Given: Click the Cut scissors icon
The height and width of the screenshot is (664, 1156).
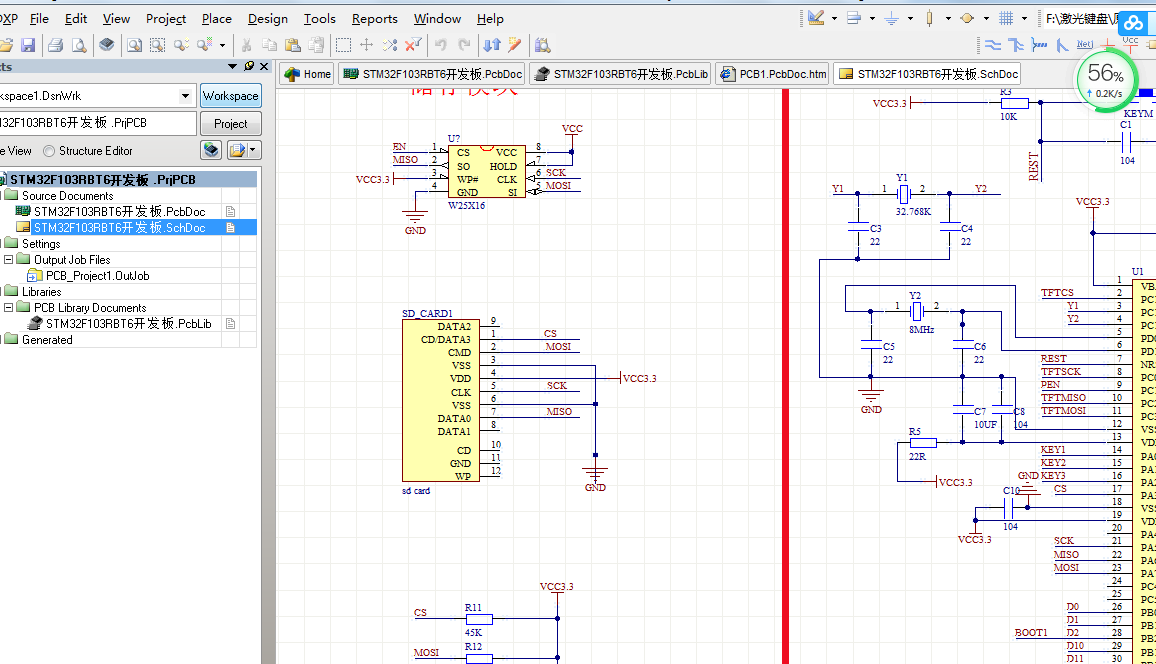Looking at the screenshot, I should pyautogui.click(x=246, y=46).
